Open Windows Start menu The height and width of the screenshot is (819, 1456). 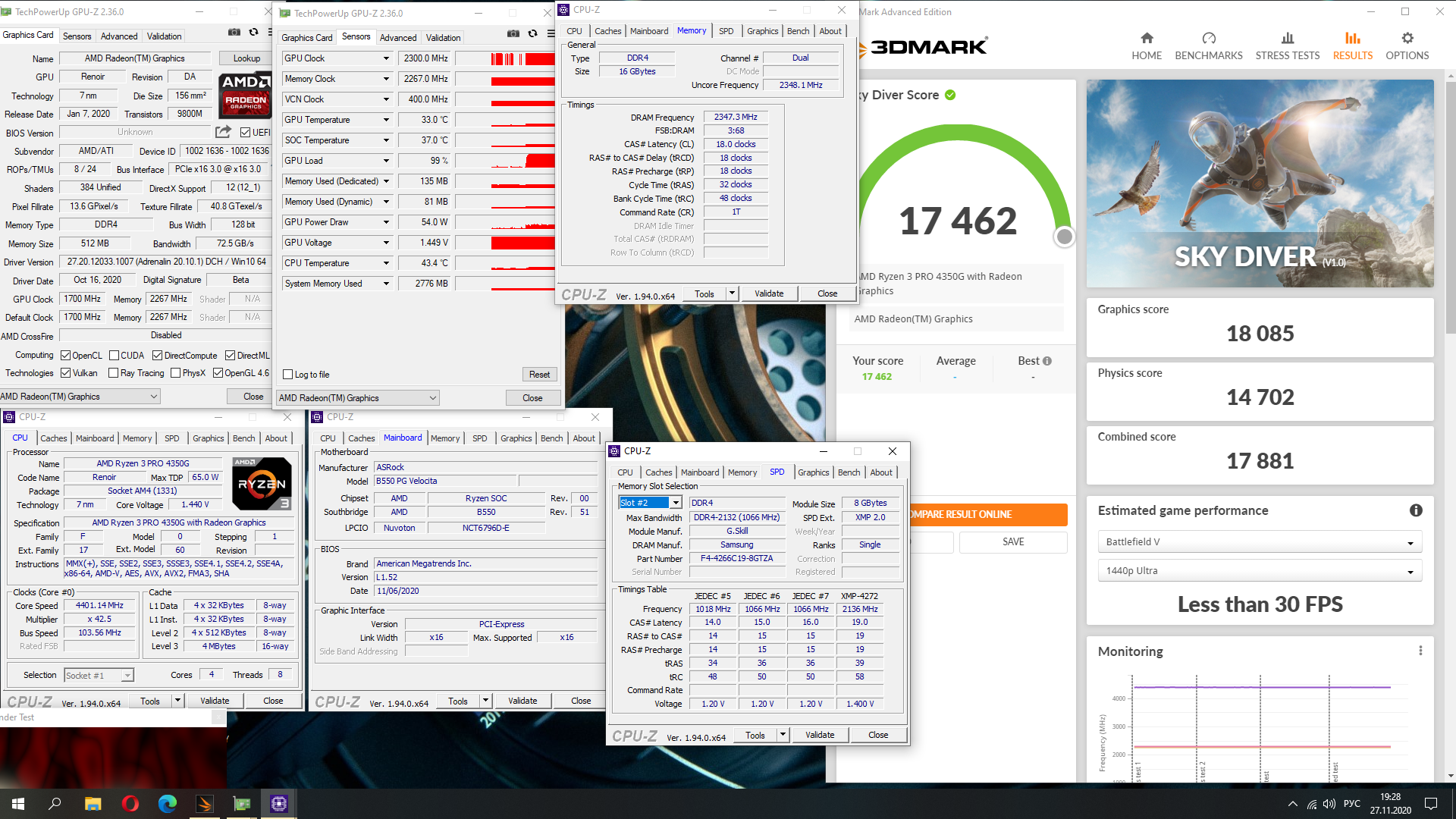18,804
